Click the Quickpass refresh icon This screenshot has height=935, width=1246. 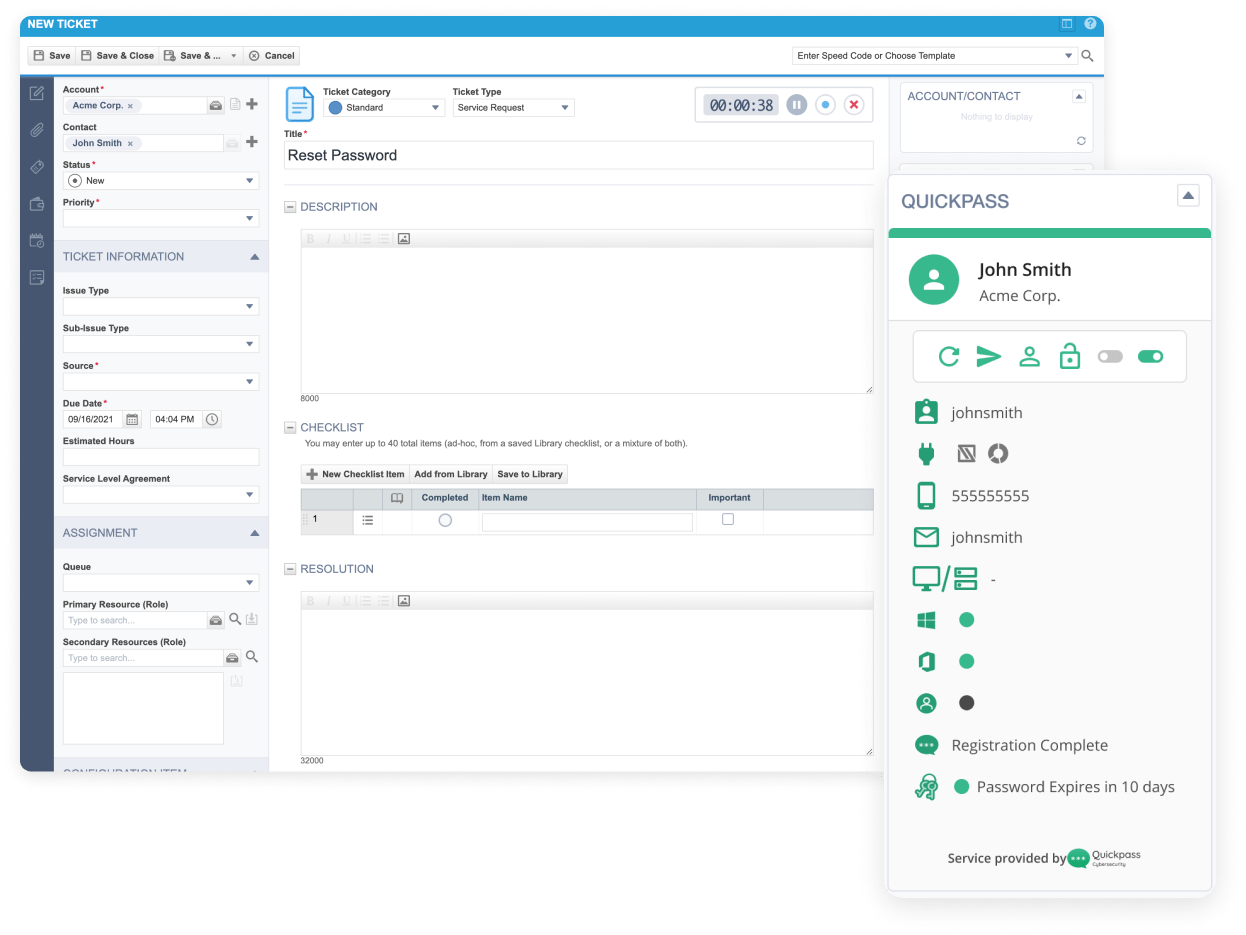[949, 356]
